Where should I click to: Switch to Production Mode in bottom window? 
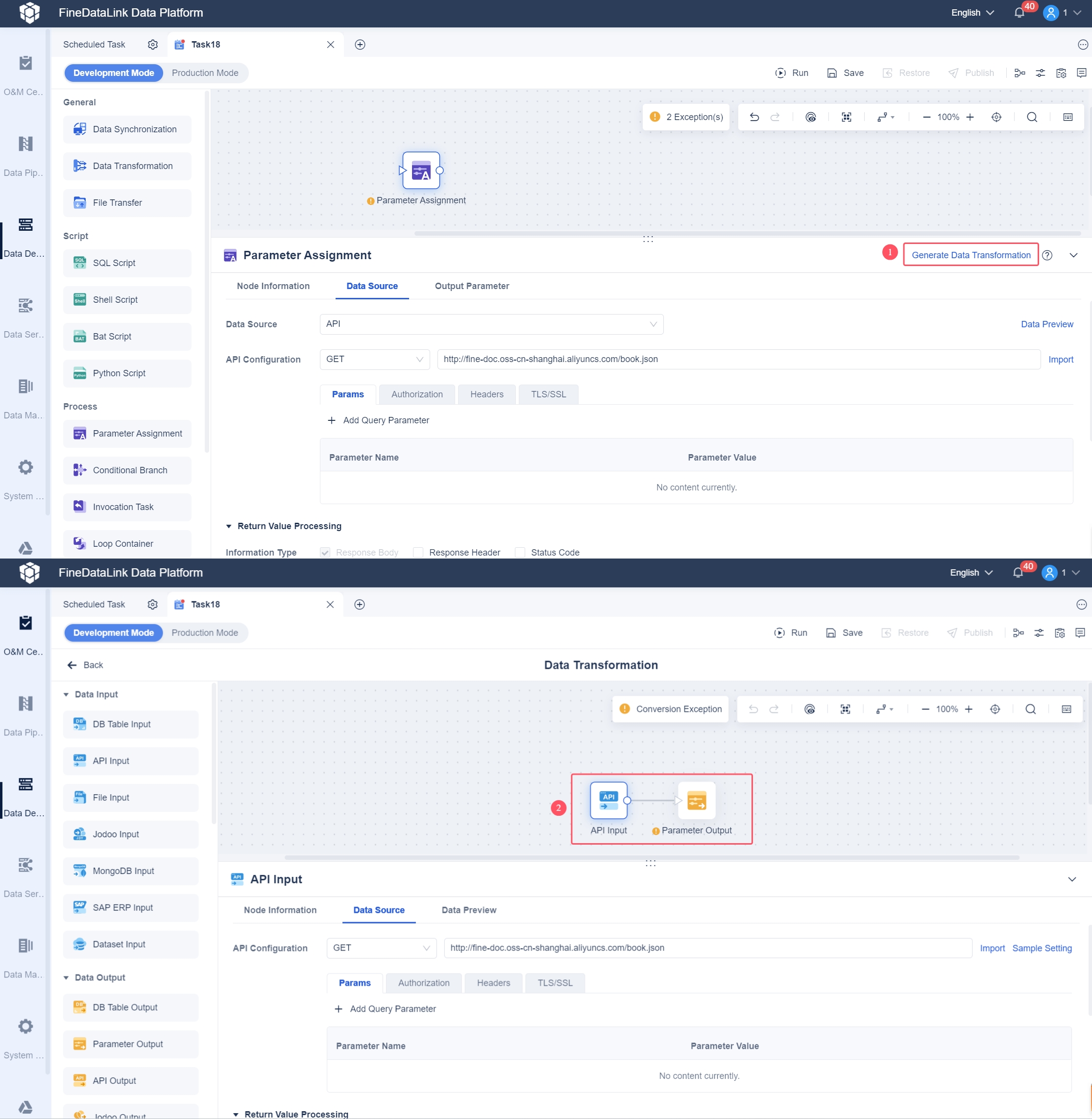(x=205, y=632)
